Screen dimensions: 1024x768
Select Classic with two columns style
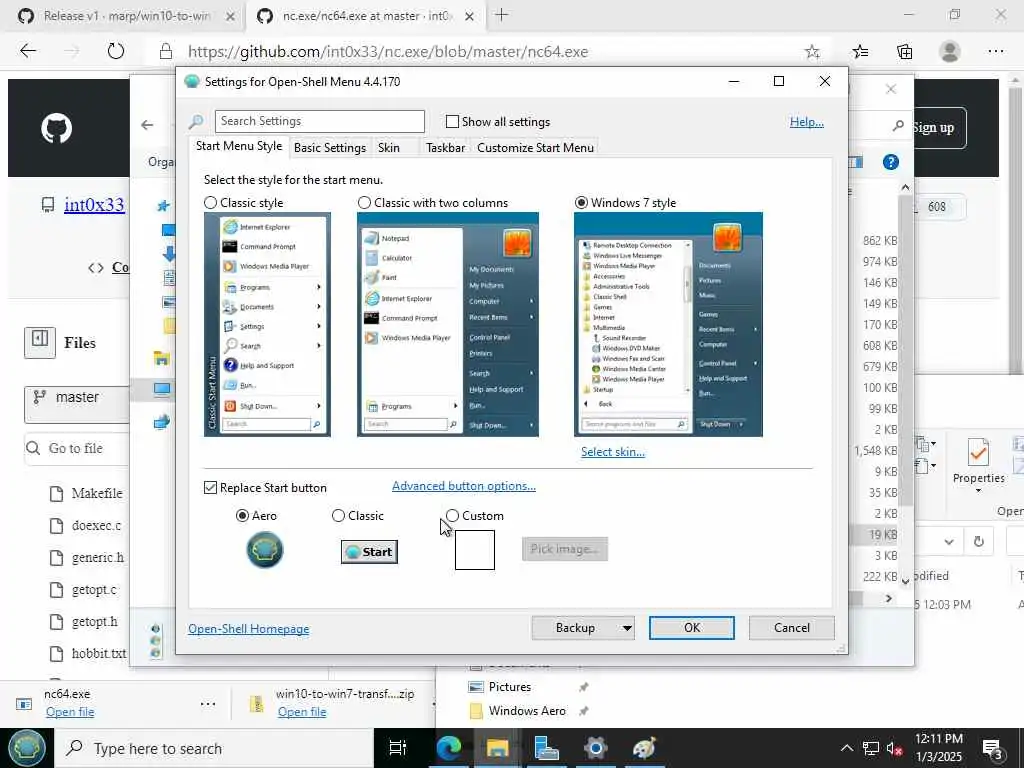point(364,202)
